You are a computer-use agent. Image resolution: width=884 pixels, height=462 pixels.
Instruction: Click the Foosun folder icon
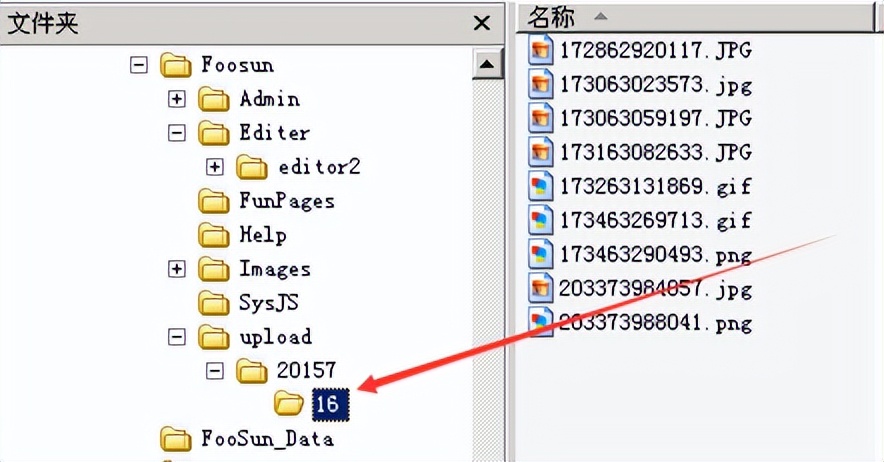point(176,65)
